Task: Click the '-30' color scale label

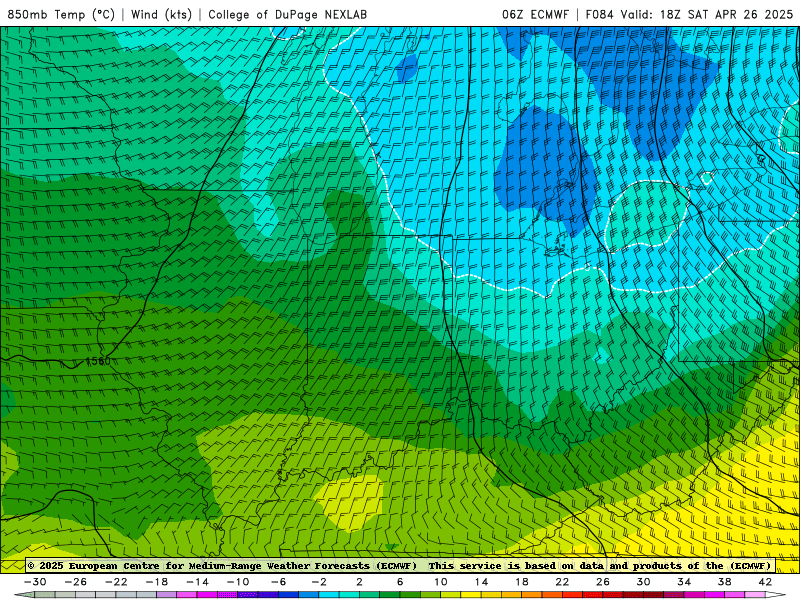Action: [x=35, y=582]
